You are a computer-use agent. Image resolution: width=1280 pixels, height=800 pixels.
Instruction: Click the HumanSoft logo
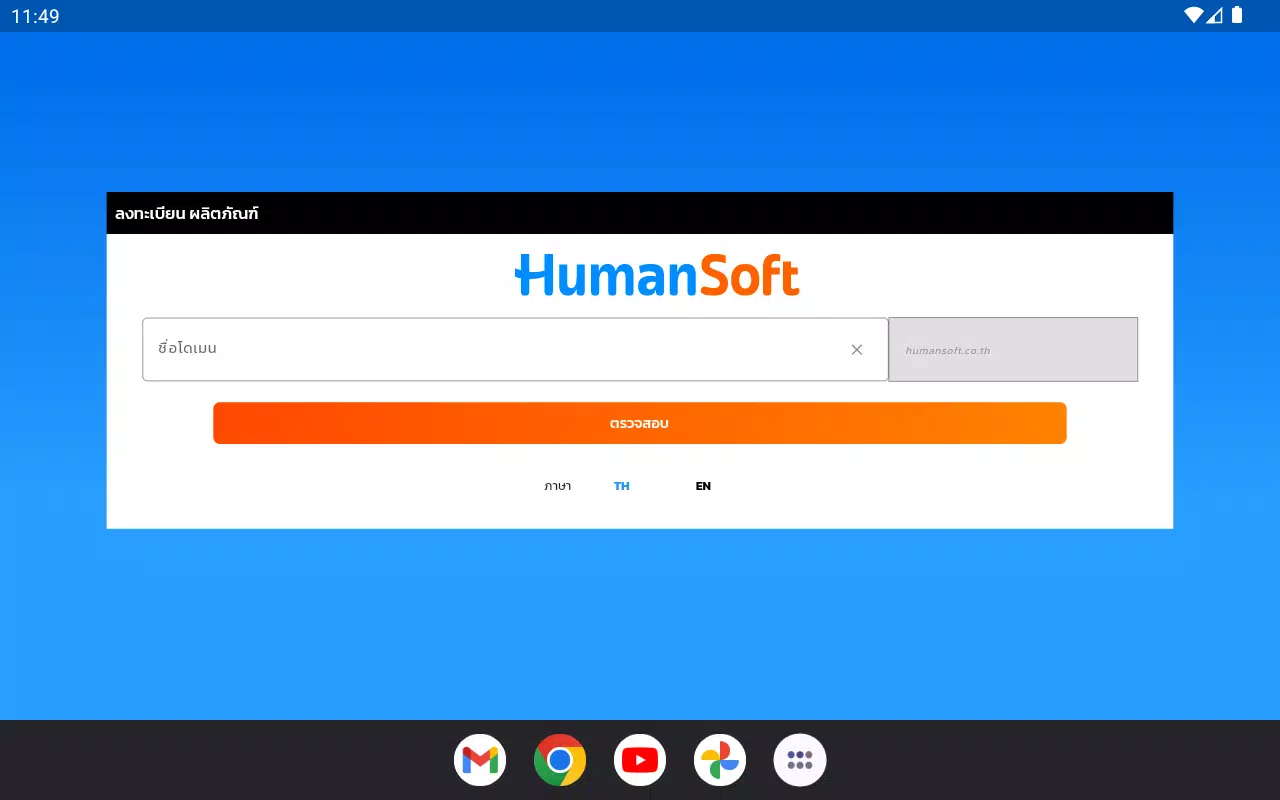click(x=657, y=275)
